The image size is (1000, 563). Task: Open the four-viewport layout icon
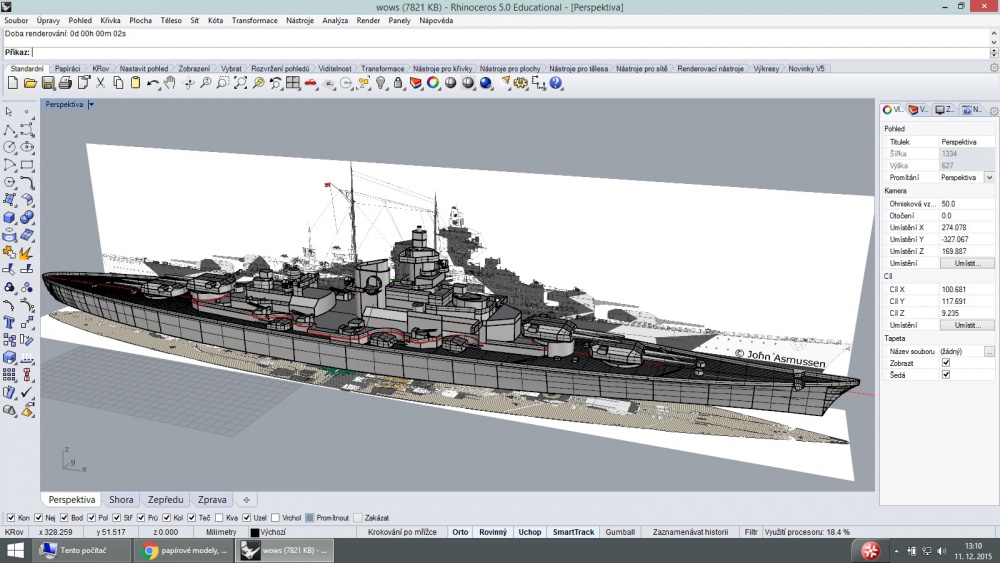[293, 83]
